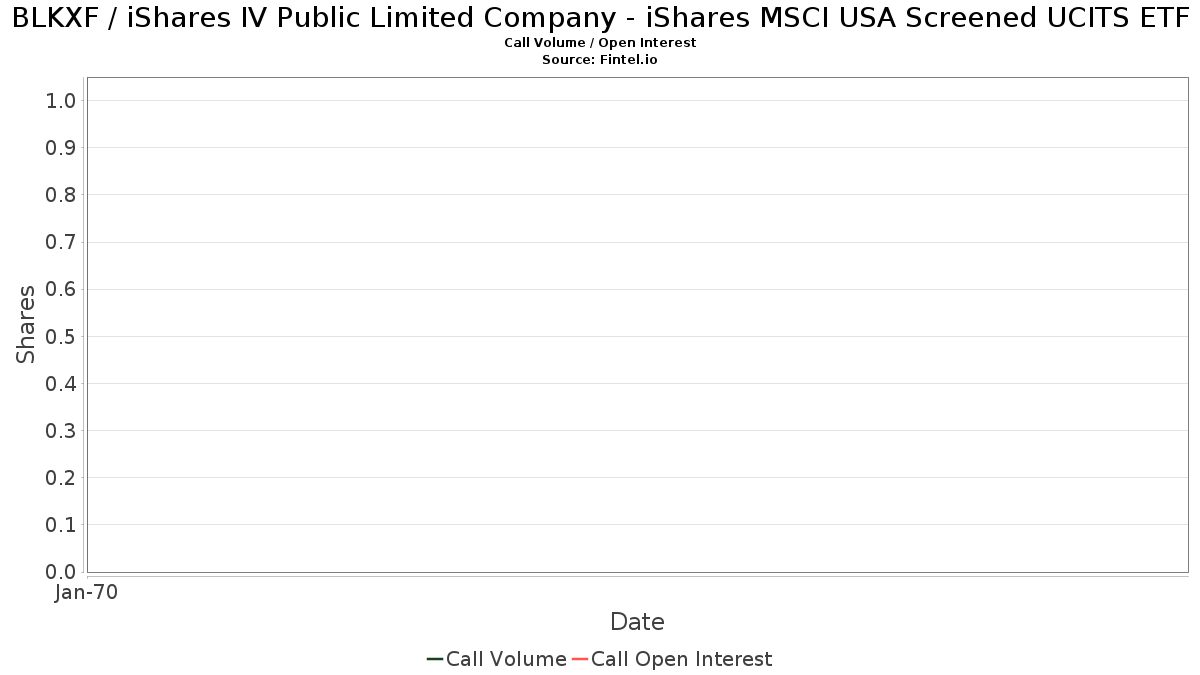Click the BLKXF iShares chart title

click(600, 20)
